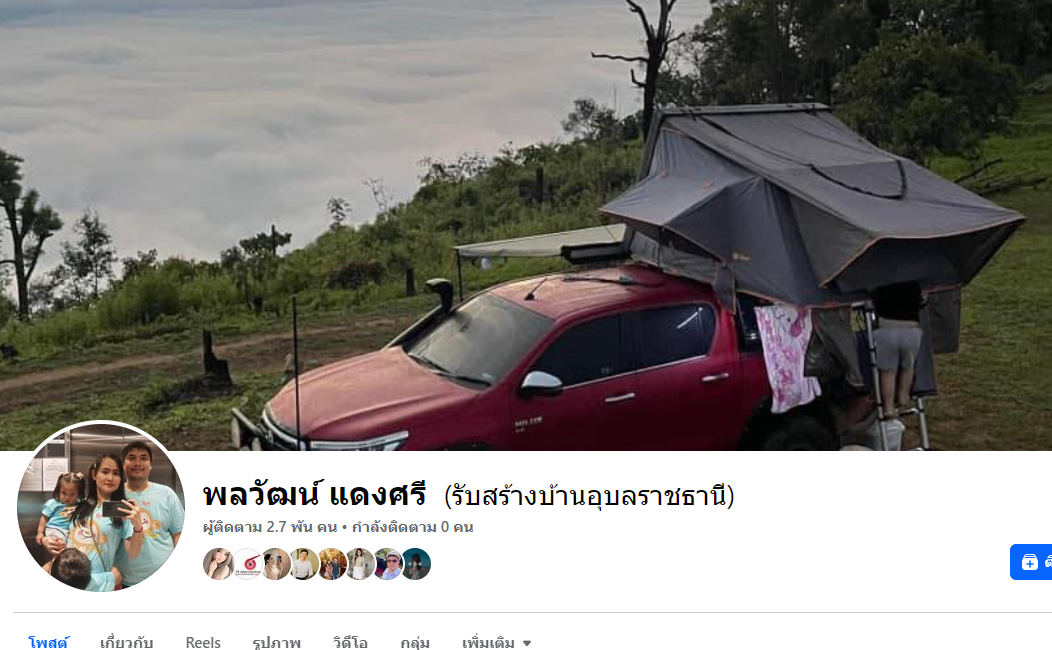Image resolution: width=1052 pixels, height=650 pixels.
Task: Open the first follower avatar with long-haired woman
Action: 218,564
